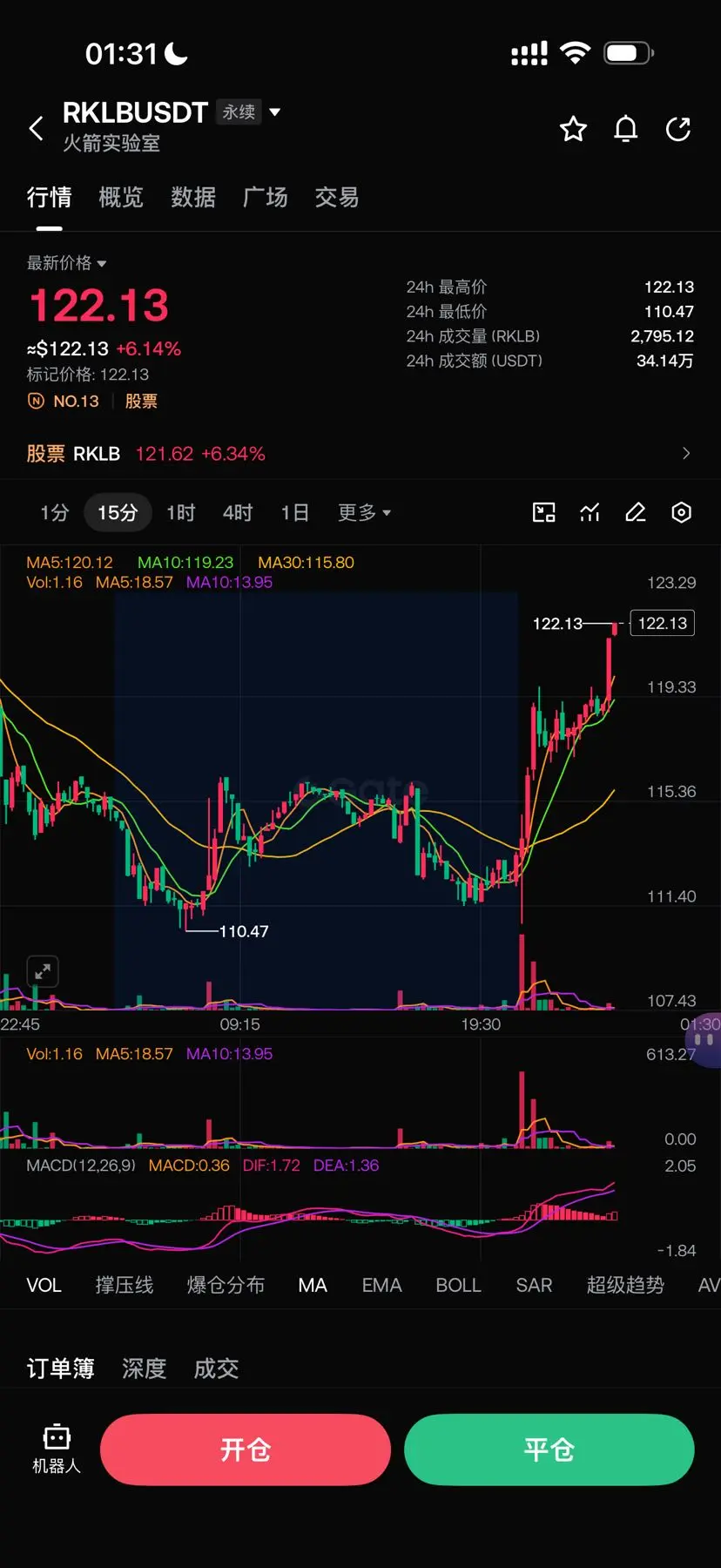Select the 4时 timeframe
Image resolution: width=721 pixels, height=1568 pixels.
238,512
